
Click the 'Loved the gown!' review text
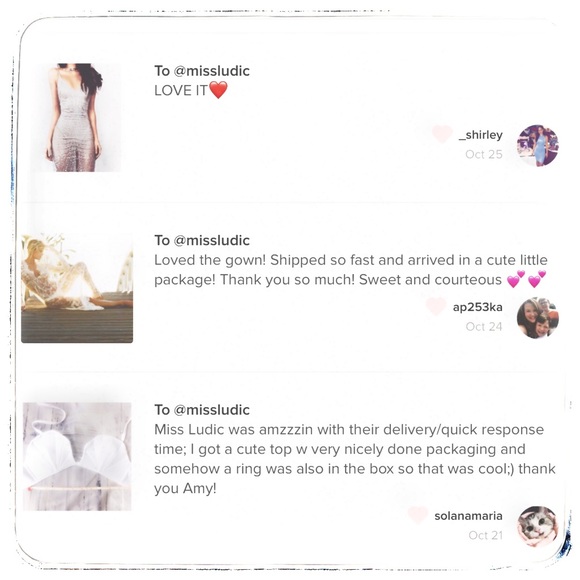(210, 260)
